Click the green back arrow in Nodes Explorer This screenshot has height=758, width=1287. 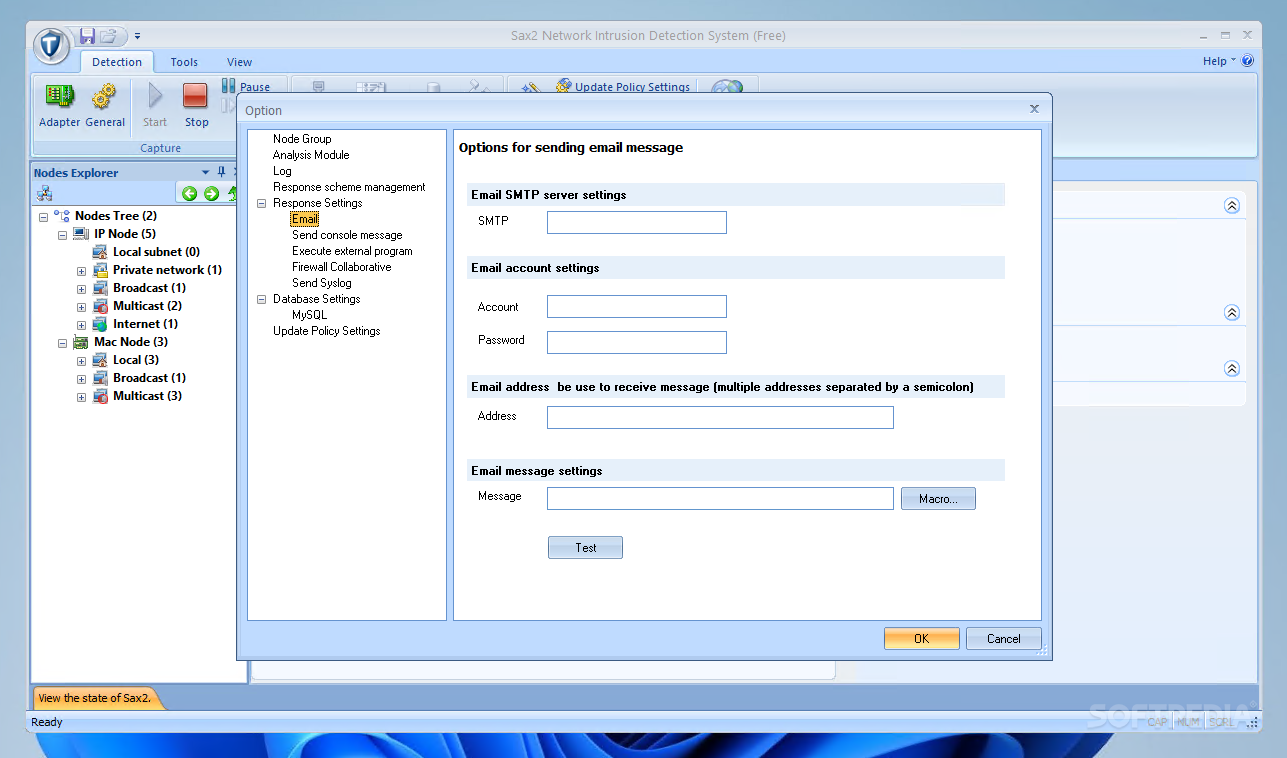point(189,194)
